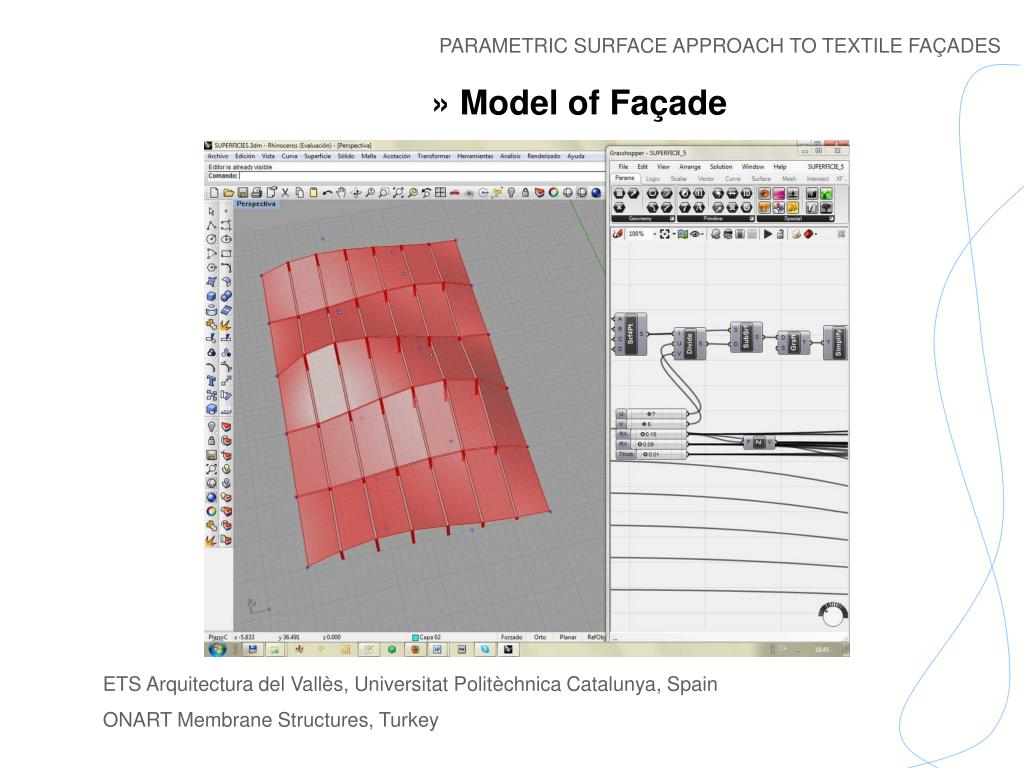Select the Polyline tool in Rhino sidebar

212,225
